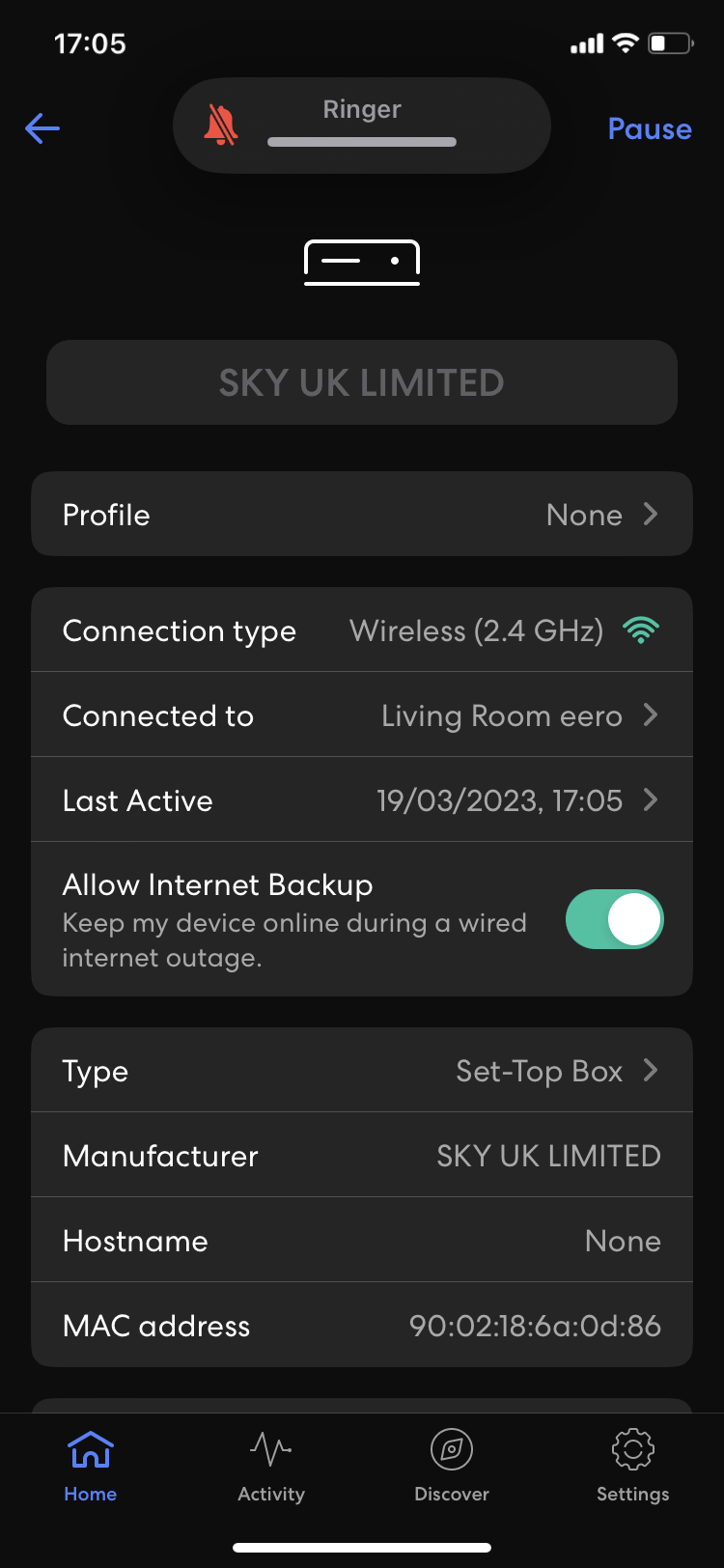The image size is (724, 1568).
Task: Adjust the Ringer volume slider
Action: coord(362,142)
